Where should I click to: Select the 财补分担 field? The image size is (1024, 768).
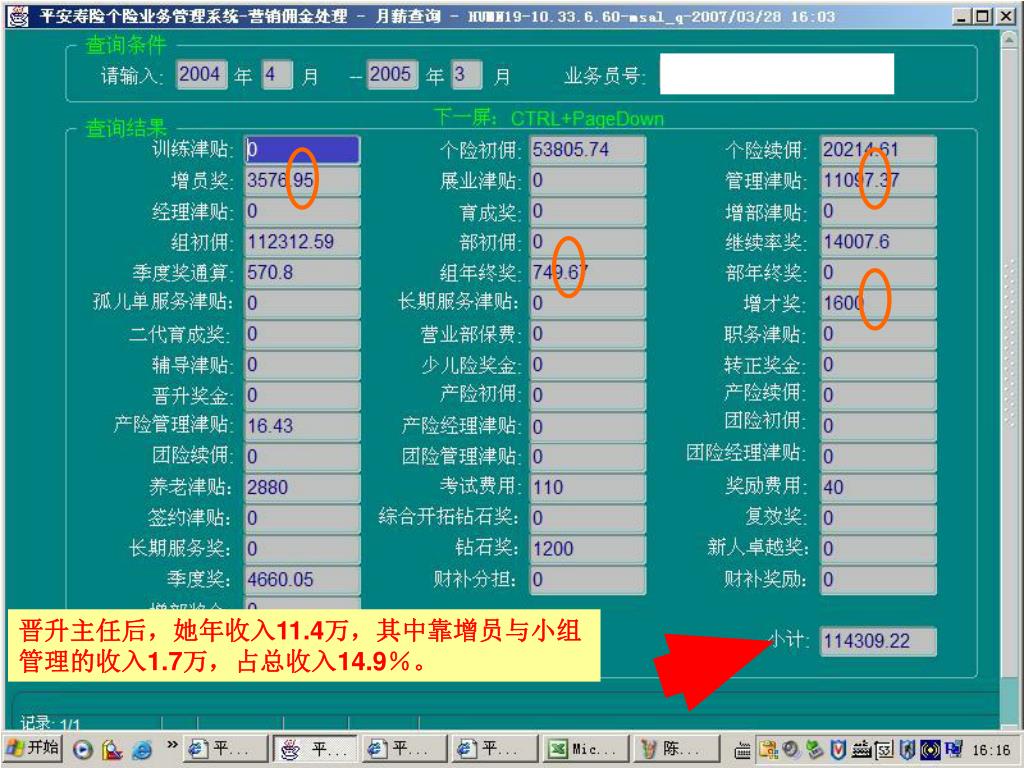coord(587,580)
